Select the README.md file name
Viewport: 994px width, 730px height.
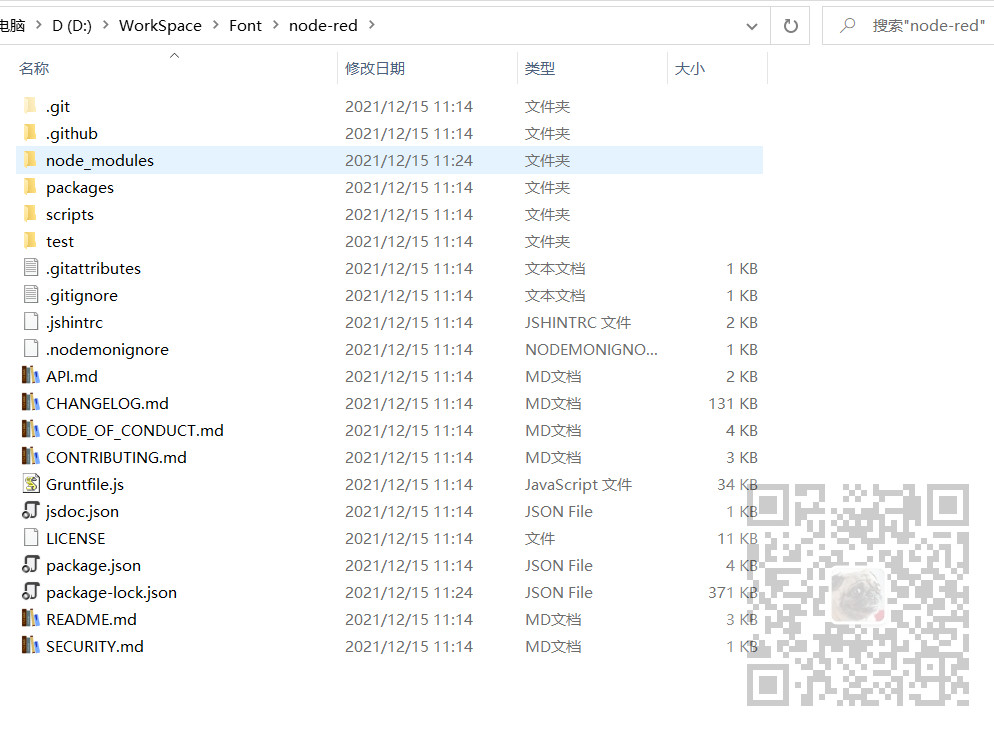91,619
